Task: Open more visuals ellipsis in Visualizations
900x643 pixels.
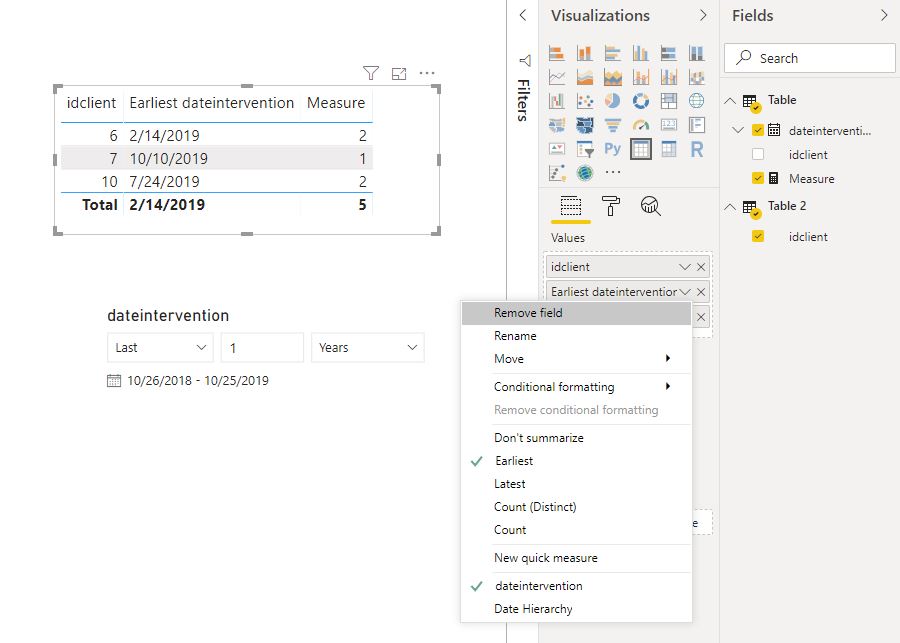Action: 613,172
